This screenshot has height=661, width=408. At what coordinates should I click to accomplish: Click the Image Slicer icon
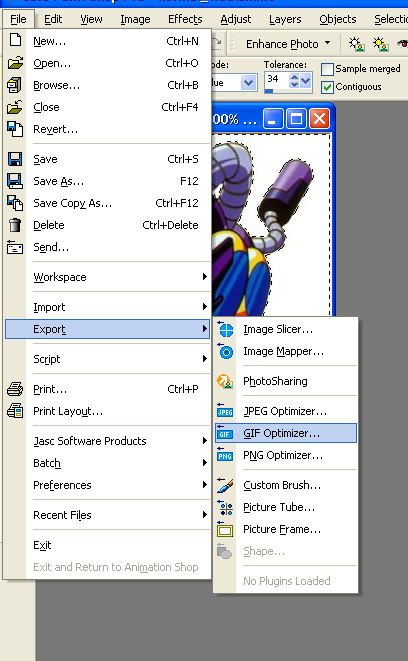[225, 329]
